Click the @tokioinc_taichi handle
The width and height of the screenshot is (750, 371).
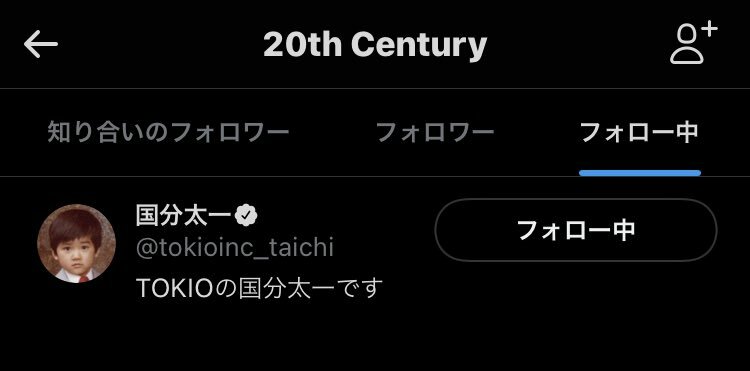click(x=235, y=248)
